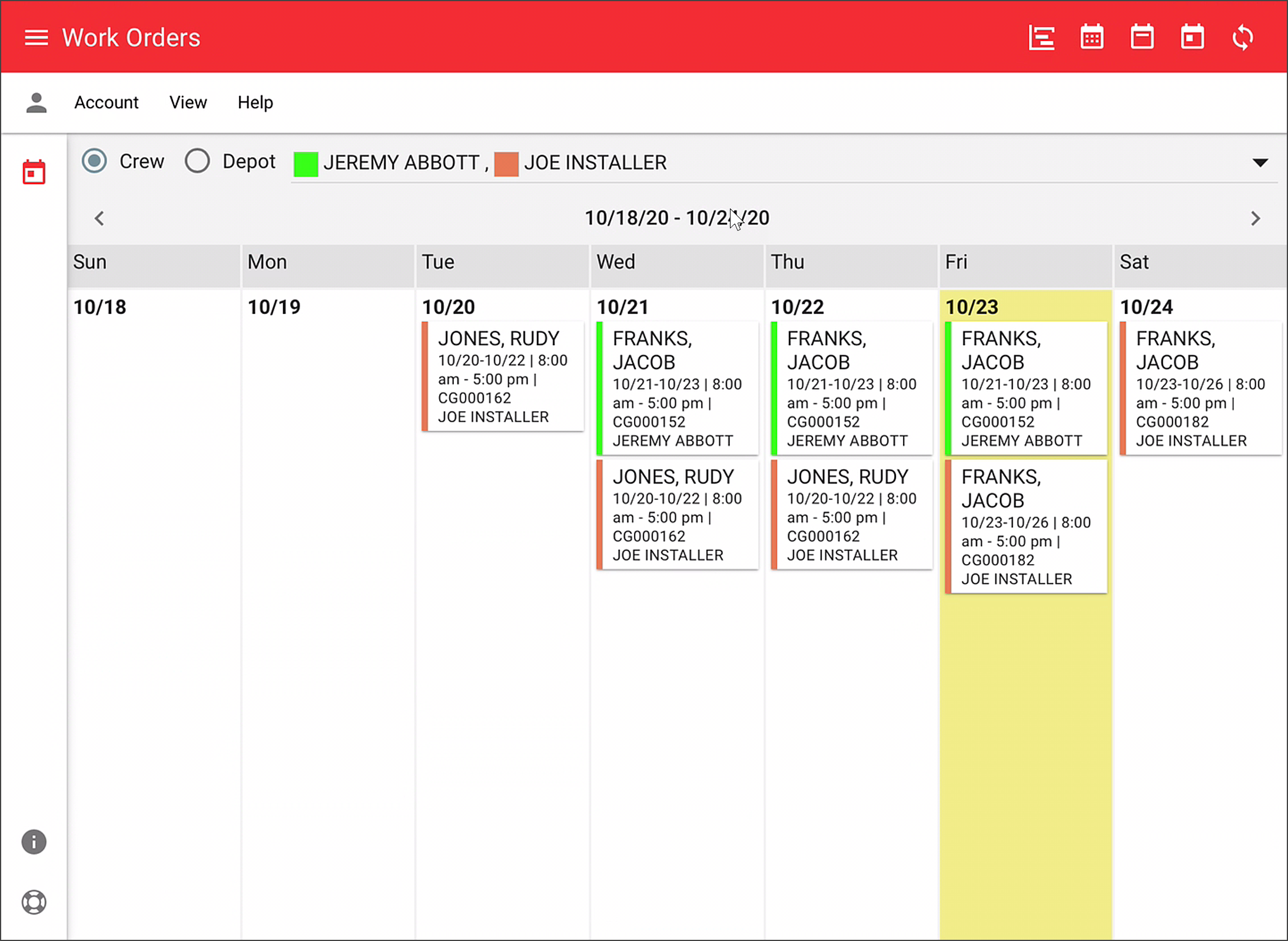Select the Crew radio button
The image size is (1288, 941).
coord(94,161)
